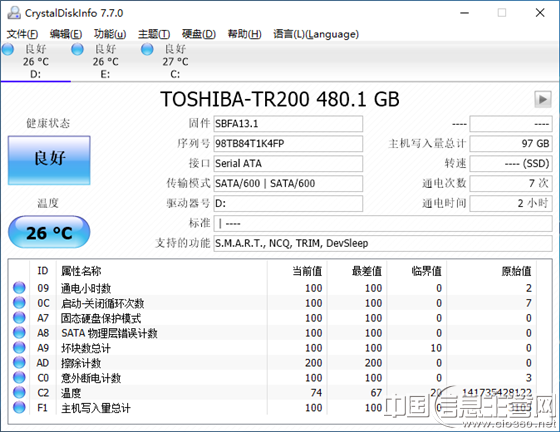The height and width of the screenshot is (432, 560).
Task: Select the 固态硬盘保护模式 attribute row
Action: click(272, 318)
